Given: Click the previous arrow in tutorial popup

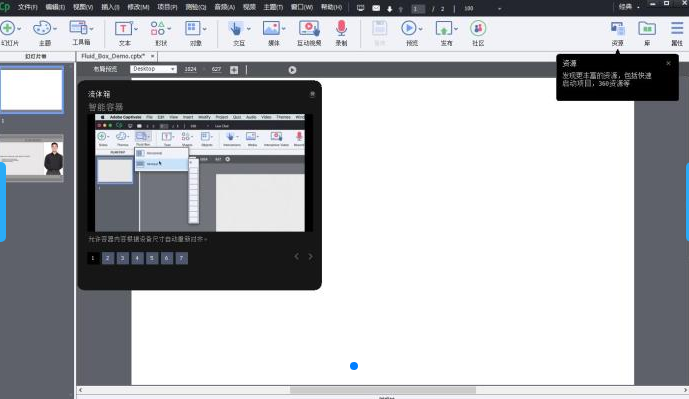Looking at the screenshot, I should (297, 257).
